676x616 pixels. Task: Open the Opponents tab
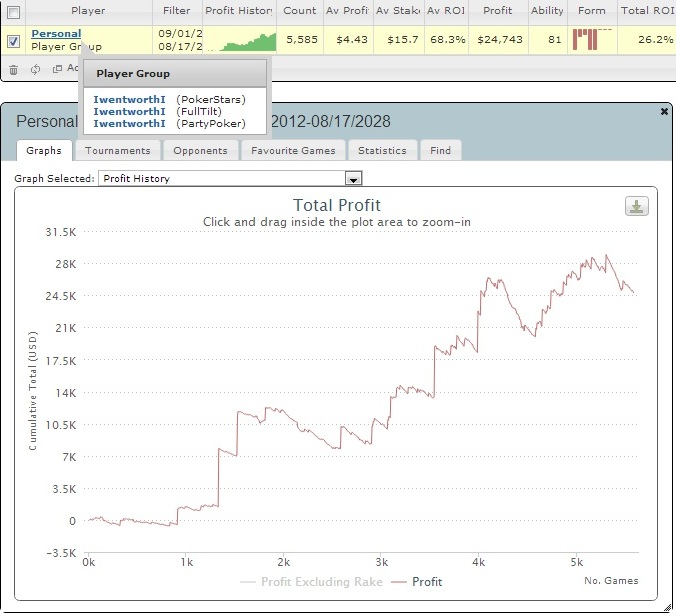point(200,150)
